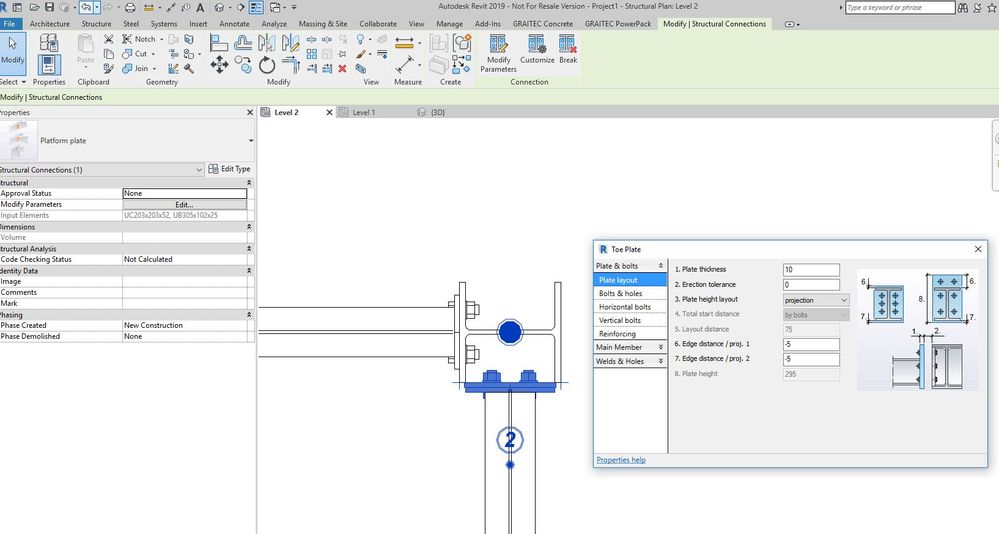Click the Edge distance / proj. 2 field

(811, 359)
